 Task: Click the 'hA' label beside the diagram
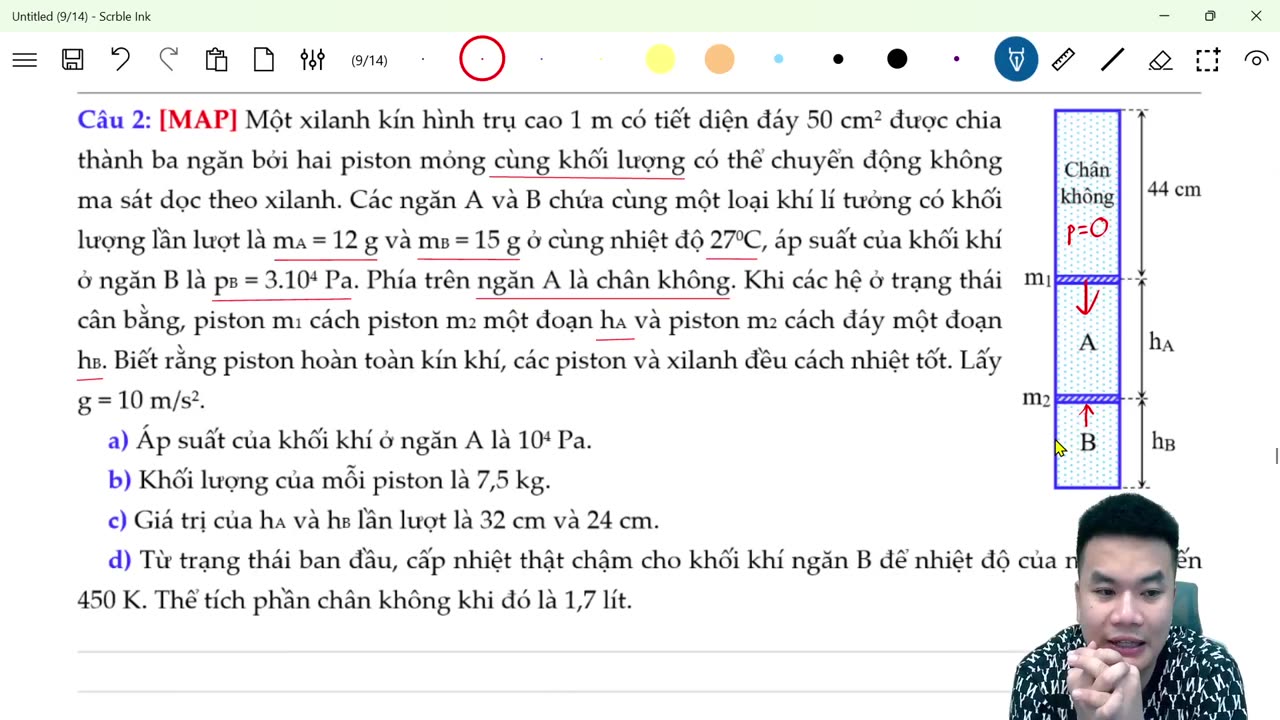tap(1161, 343)
